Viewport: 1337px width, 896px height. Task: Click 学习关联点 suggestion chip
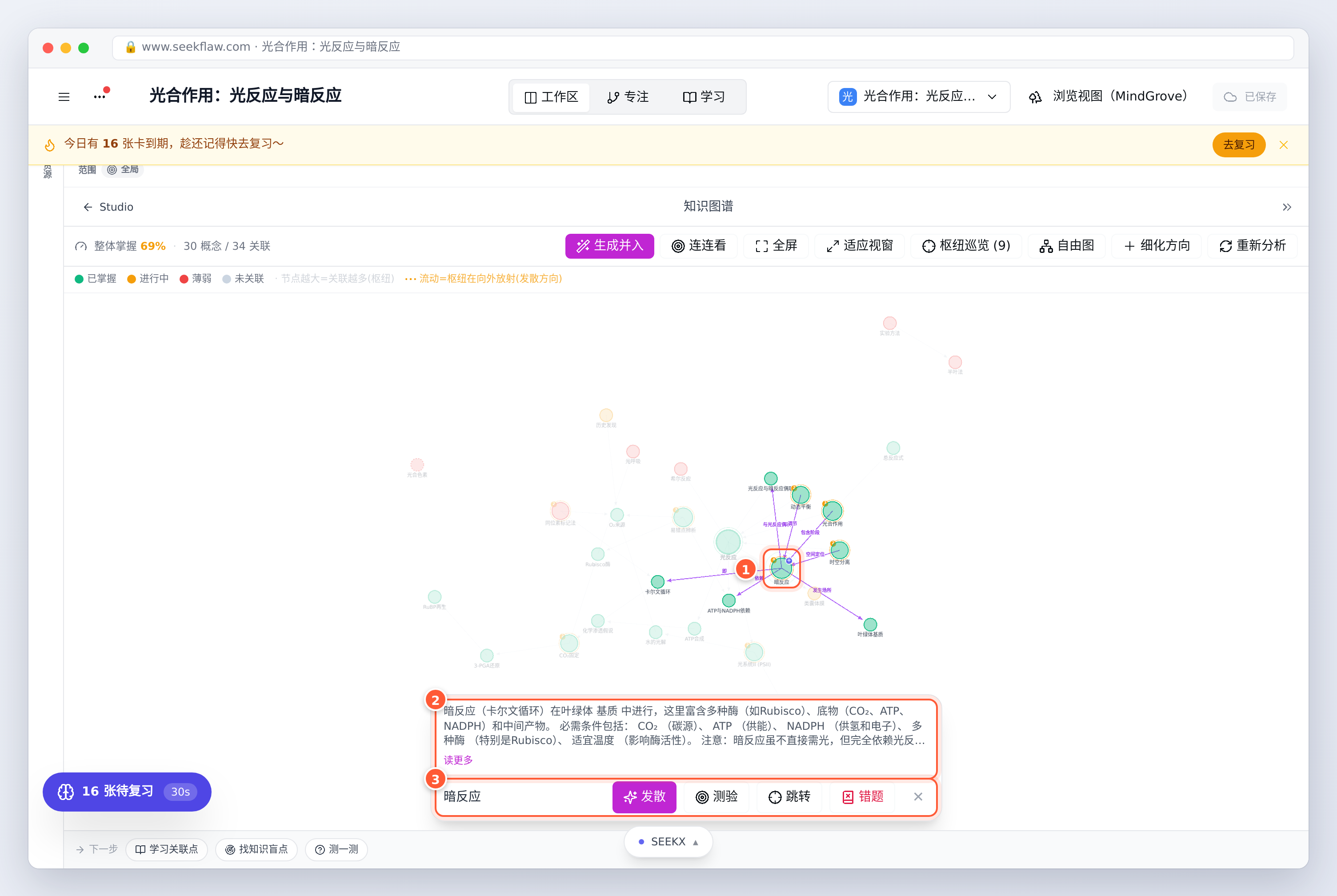tap(166, 850)
